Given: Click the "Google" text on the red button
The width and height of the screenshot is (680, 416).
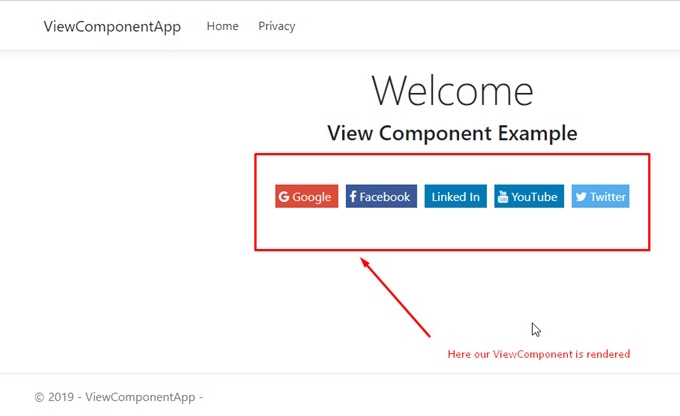Looking at the screenshot, I should pyautogui.click(x=312, y=197).
